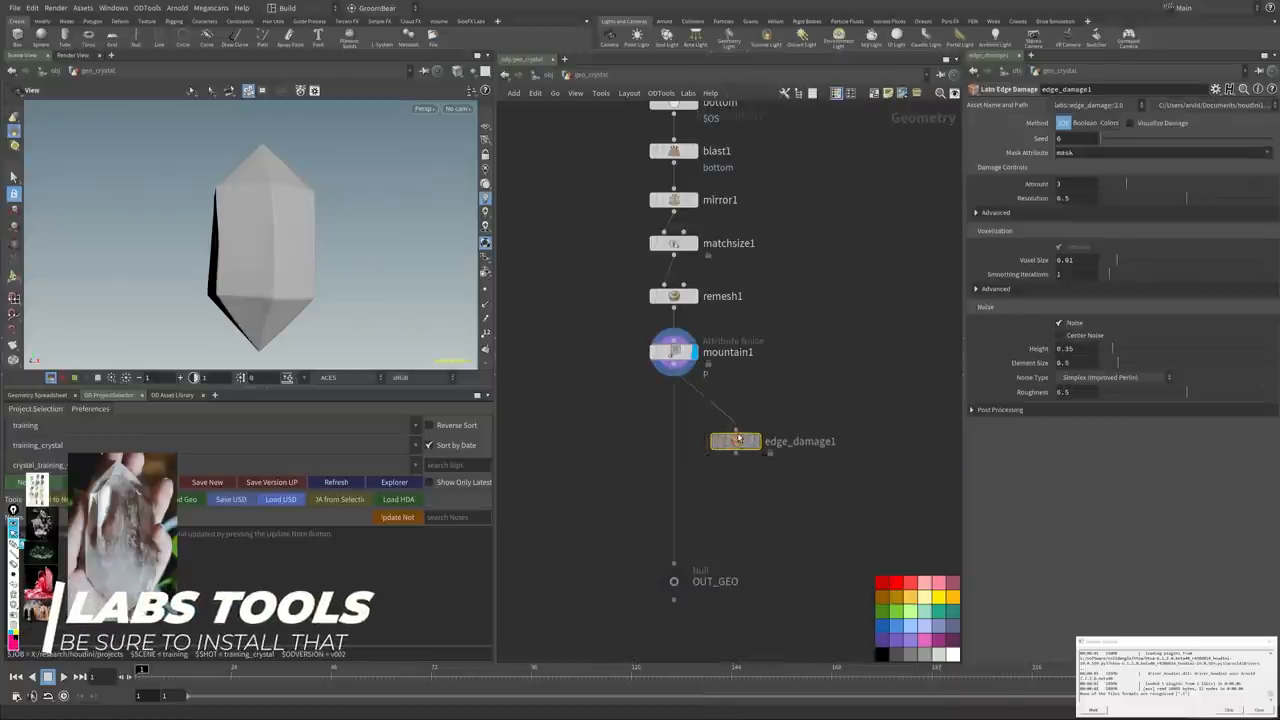
Task: Select the Sphere tool on the Create shelf
Action: click(40, 38)
